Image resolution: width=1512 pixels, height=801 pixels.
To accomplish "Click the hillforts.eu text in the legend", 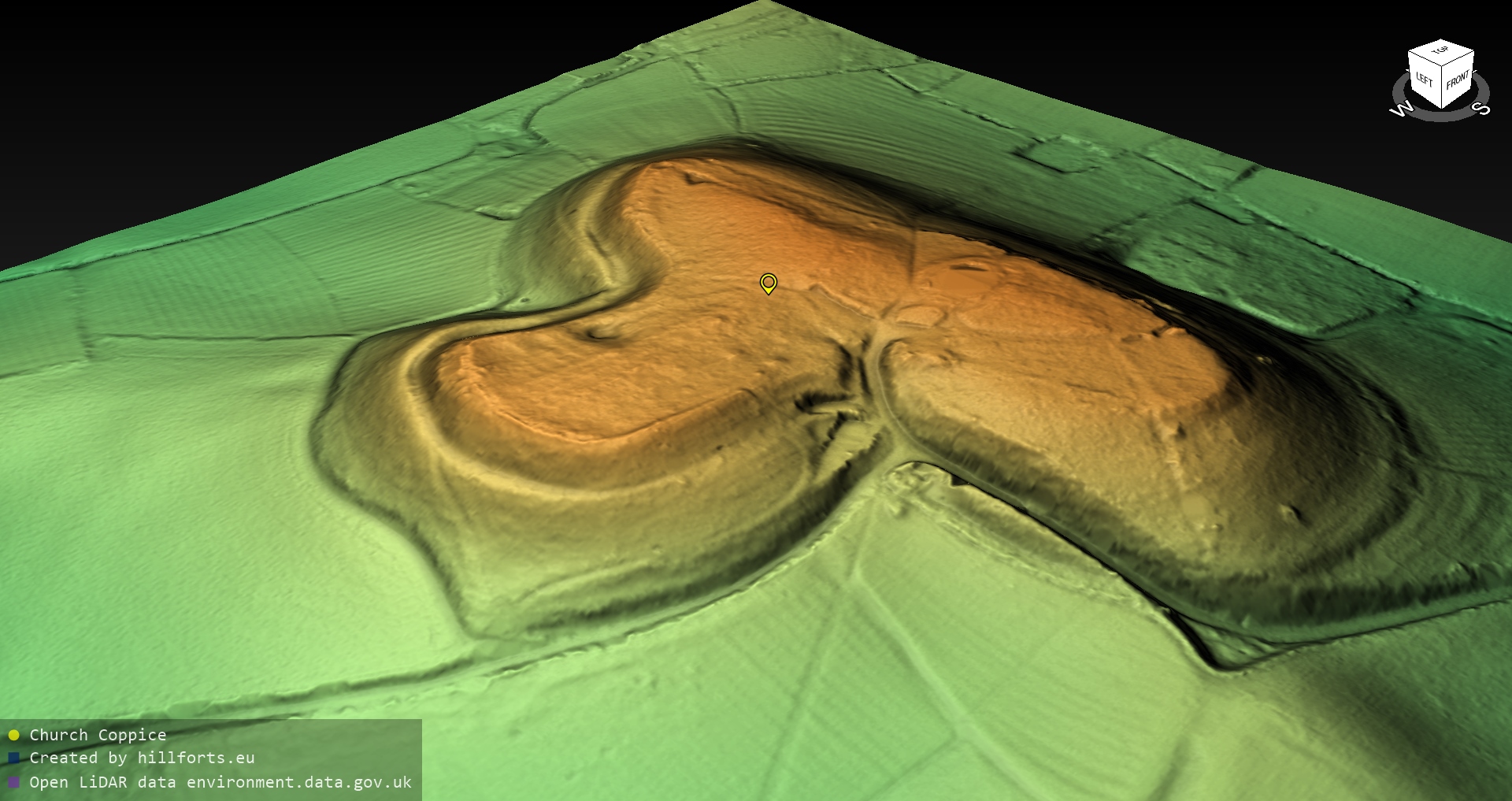I will click(195, 758).
